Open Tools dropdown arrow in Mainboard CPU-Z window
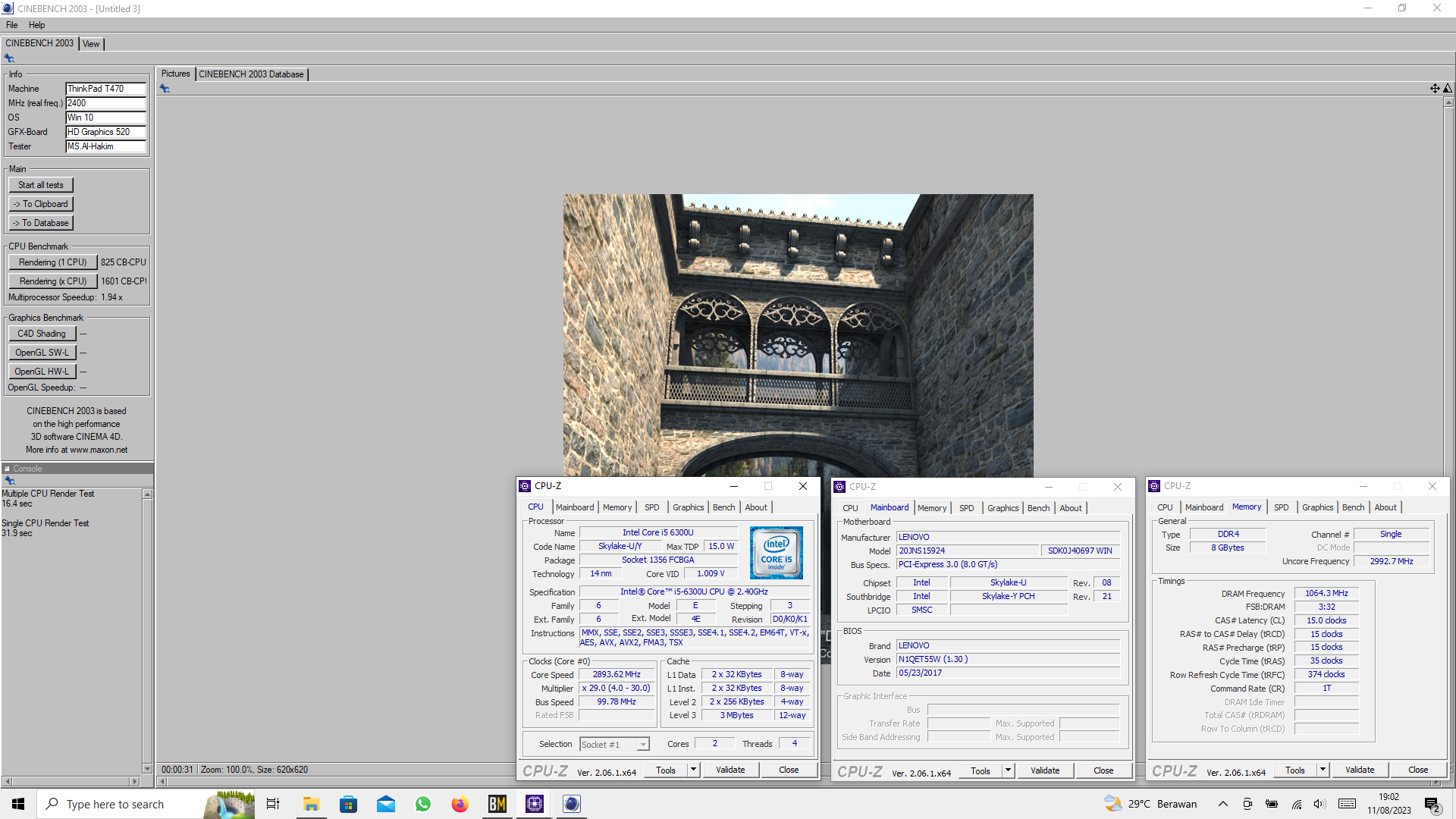Viewport: 1456px width, 819px height. pos(1008,770)
